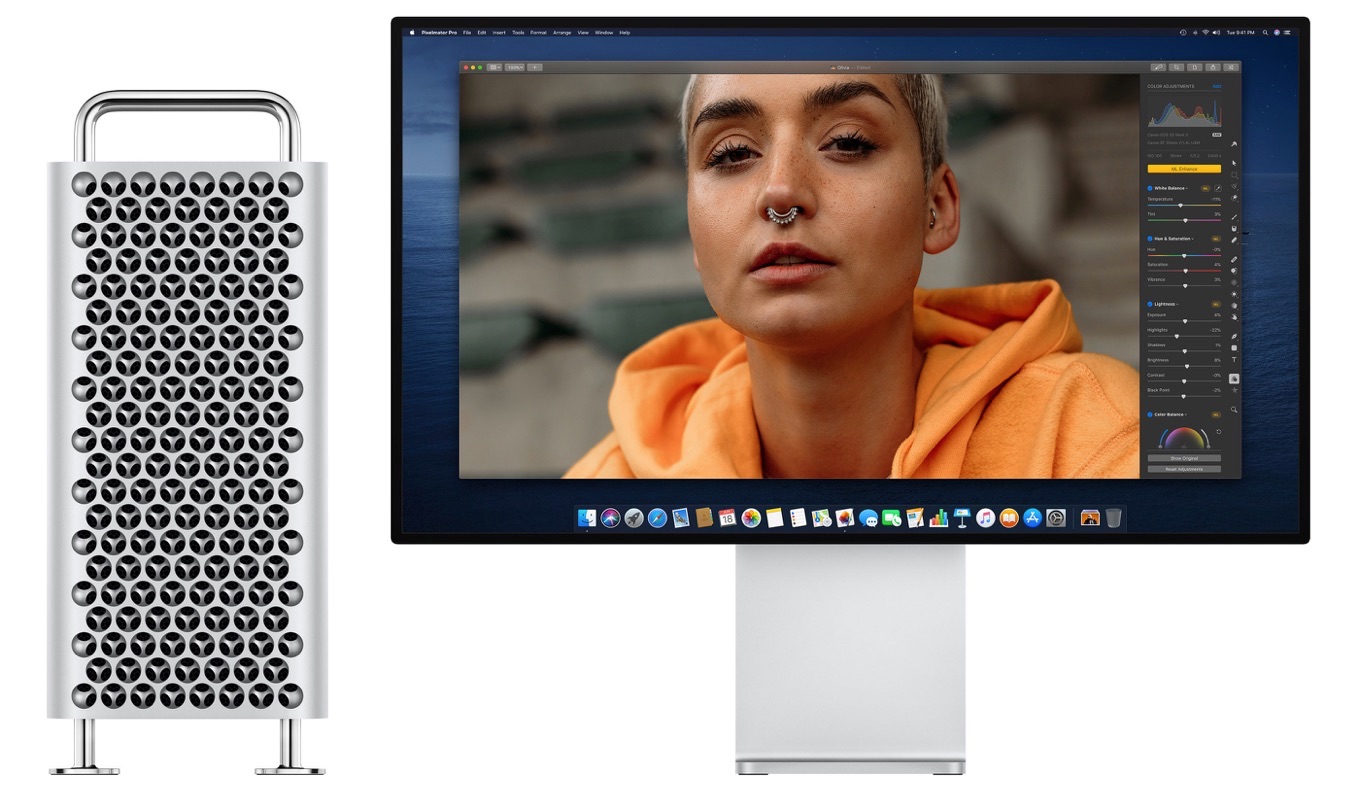Select the Pen tool in sidebar
1360x796 pixels.
tap(1234, 336)
